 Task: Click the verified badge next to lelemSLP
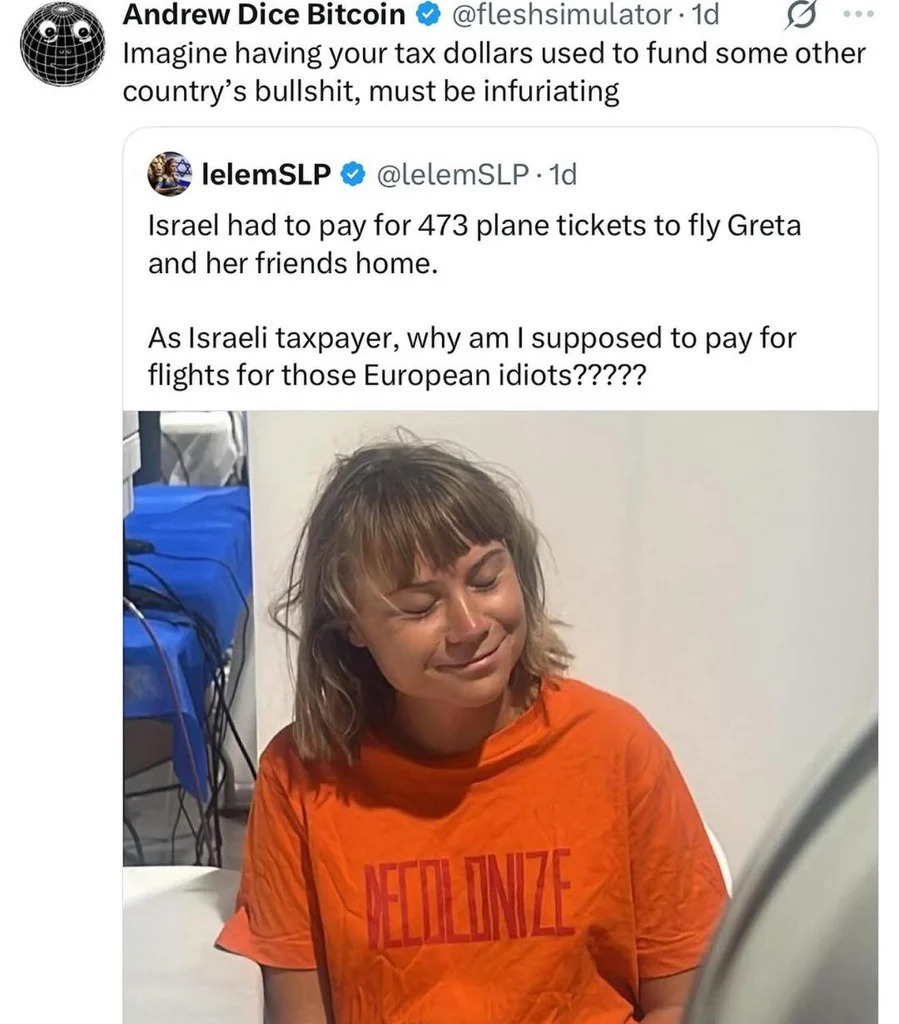352,175
